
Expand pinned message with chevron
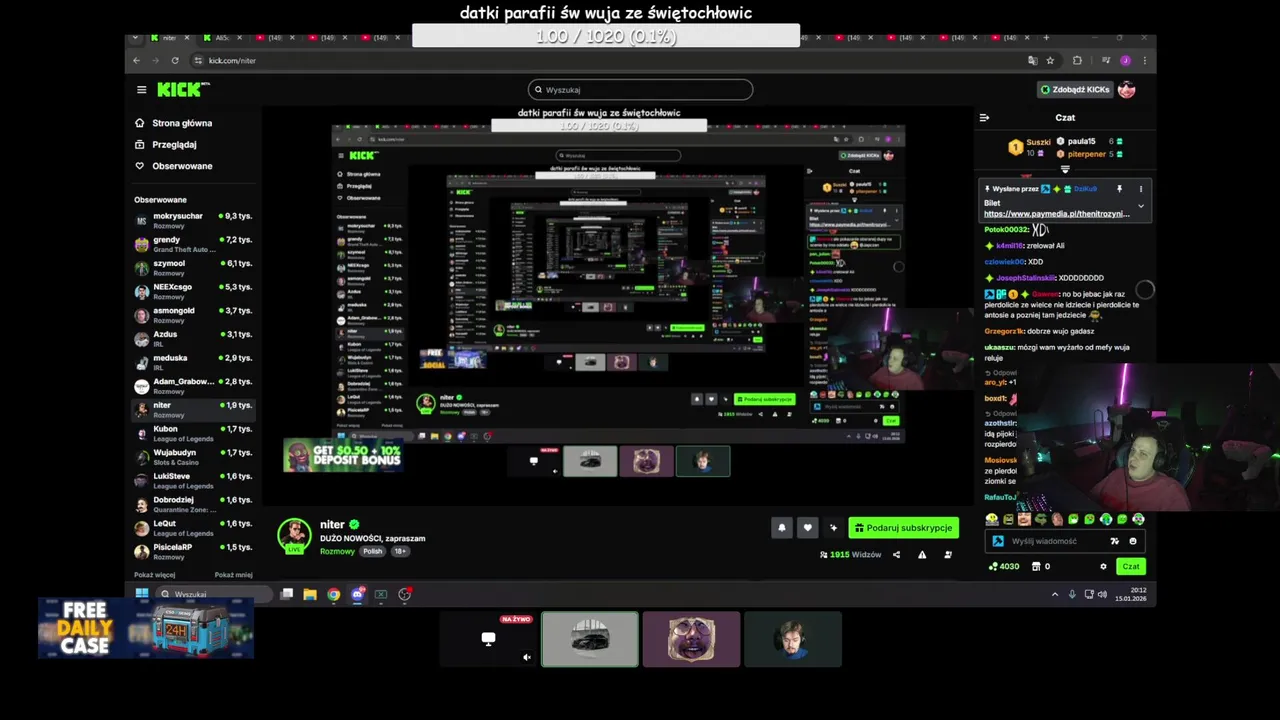(1141, 206)
